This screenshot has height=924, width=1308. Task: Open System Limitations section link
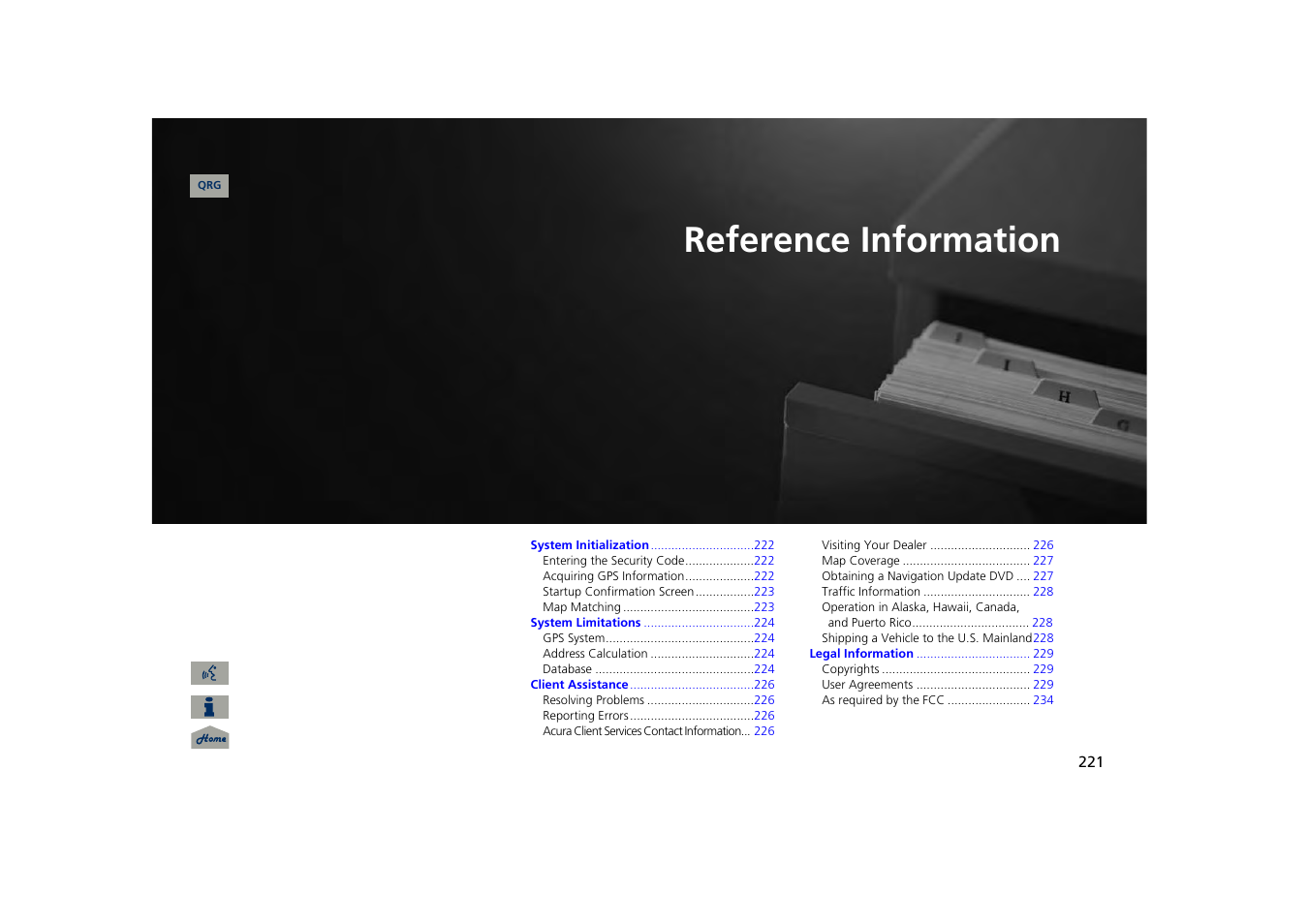652,623
